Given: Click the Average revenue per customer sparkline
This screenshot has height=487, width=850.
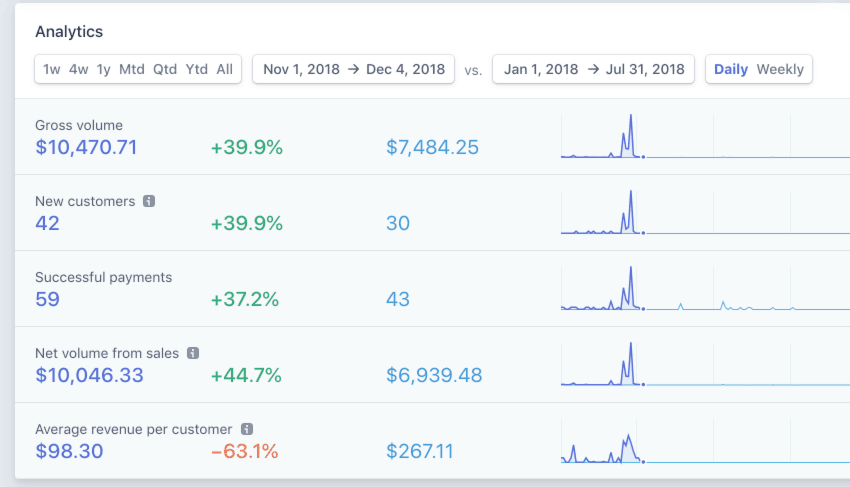Looking at the screenshot, I should pyautogui.click(x=705, y=441).
